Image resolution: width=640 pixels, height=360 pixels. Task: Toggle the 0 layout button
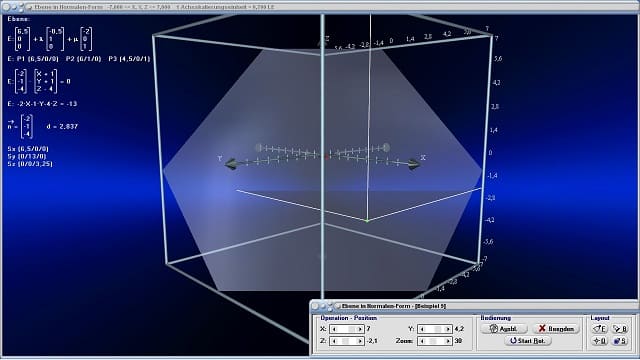tap(600, 341)
